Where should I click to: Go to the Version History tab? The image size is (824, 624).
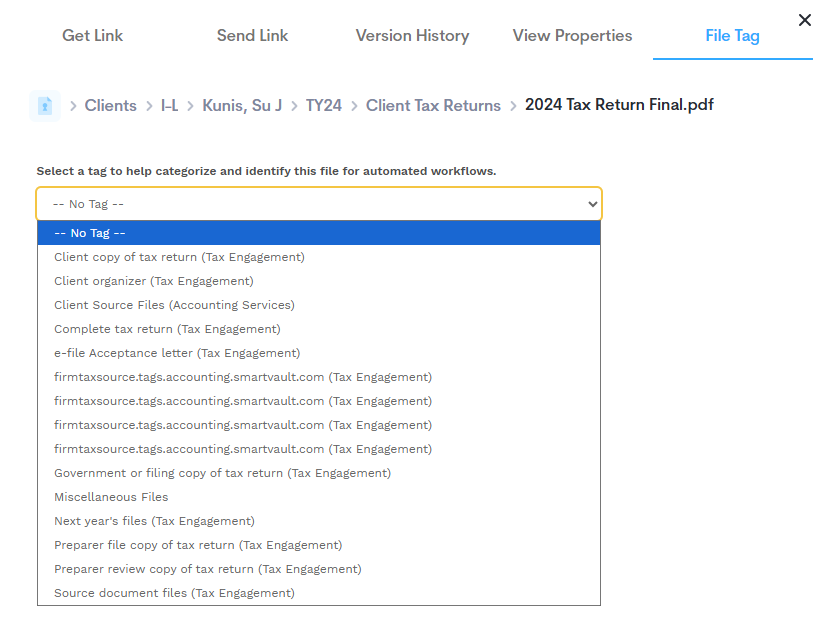(412, 36)
